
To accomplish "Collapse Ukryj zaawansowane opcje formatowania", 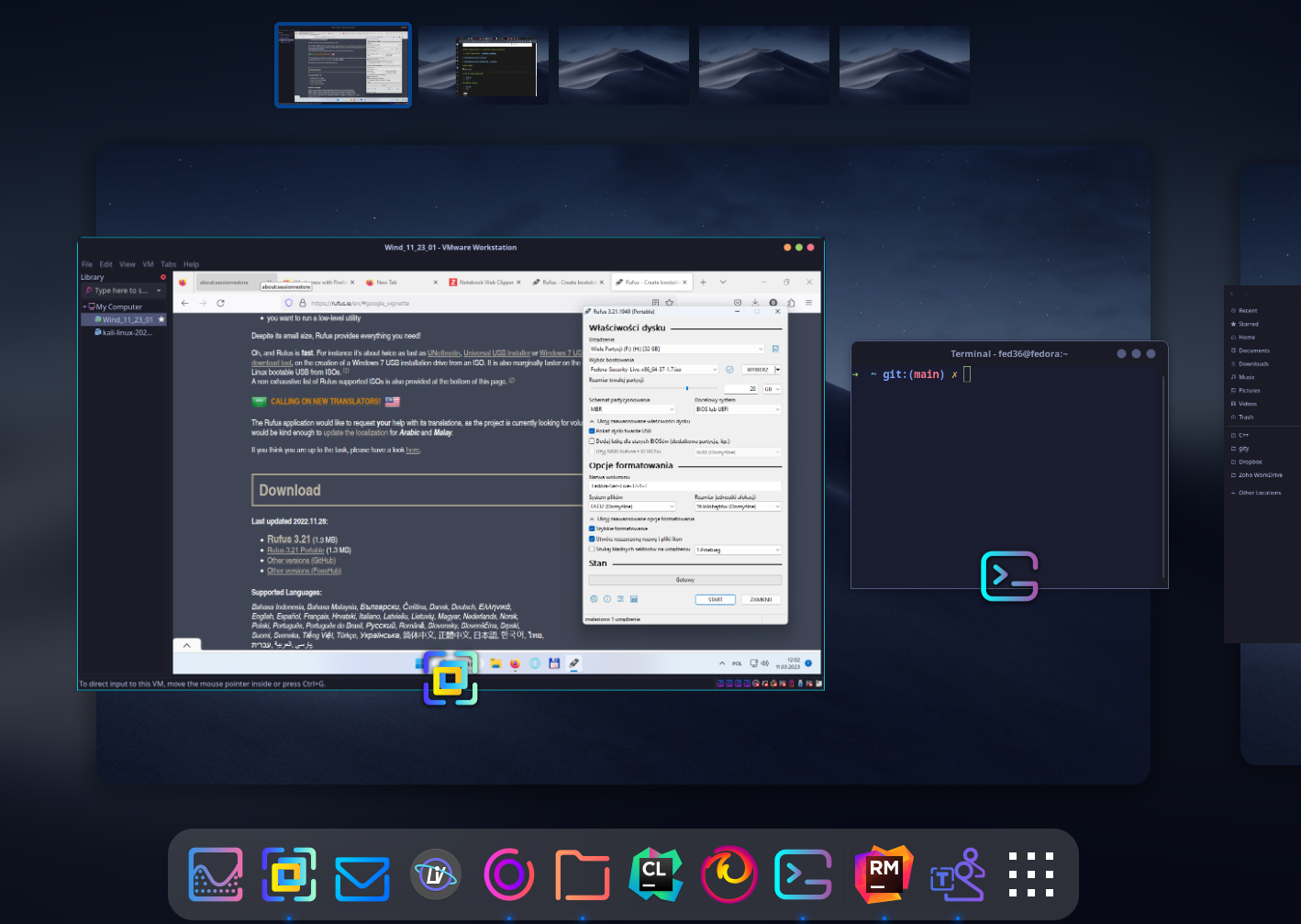I will pos(642,518).
